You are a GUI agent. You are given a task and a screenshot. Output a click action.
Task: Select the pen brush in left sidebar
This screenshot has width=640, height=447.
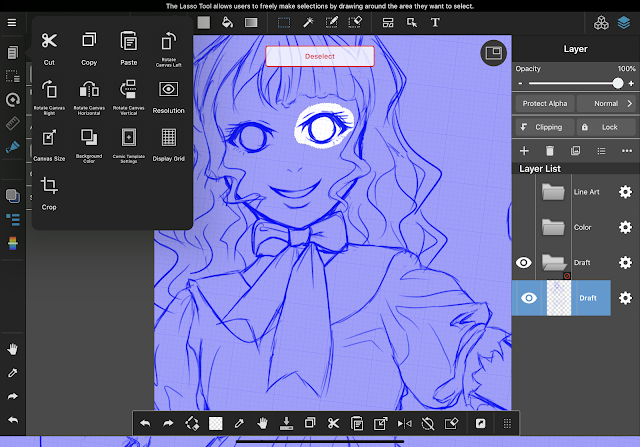pyautogui.click(x=12, y=147)
